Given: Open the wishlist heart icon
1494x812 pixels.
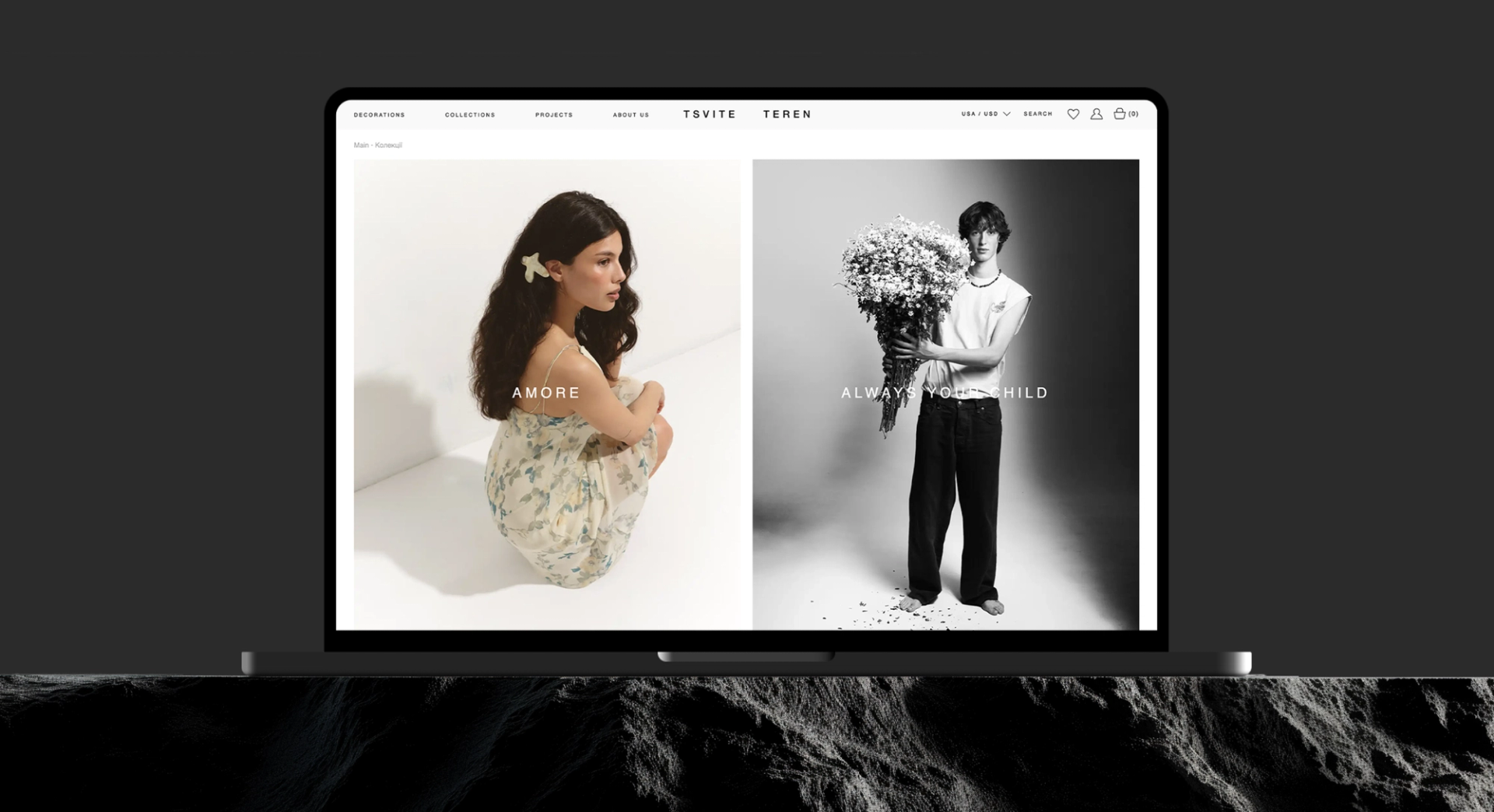Looking at the screenshot, I should click(x=1073, y=114).
